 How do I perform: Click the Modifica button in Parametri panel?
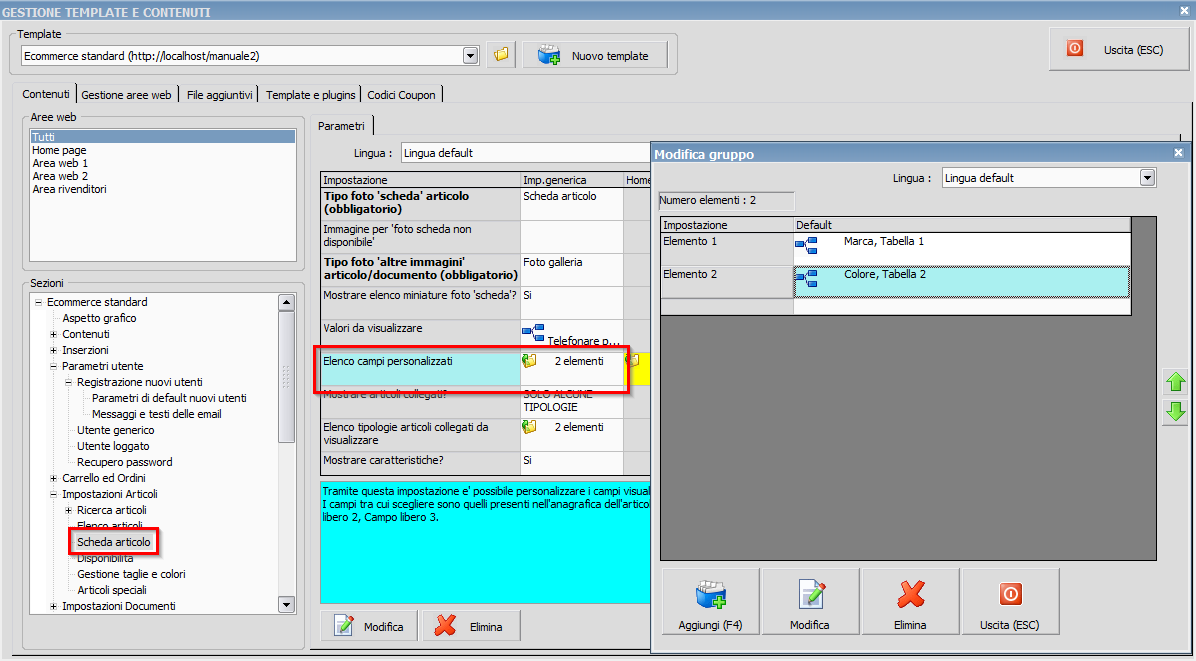[369, 627]
